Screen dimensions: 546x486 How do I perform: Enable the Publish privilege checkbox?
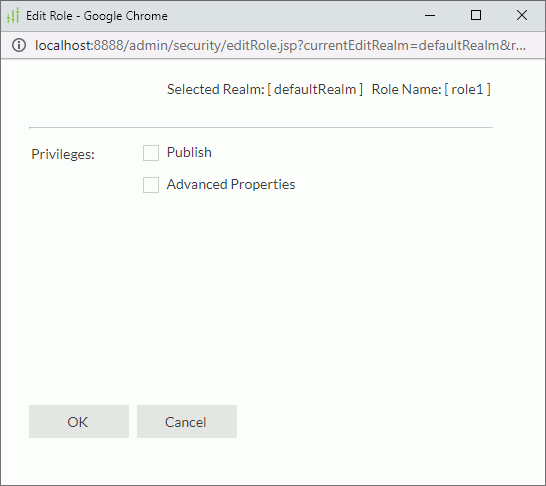tap(151, 153)
